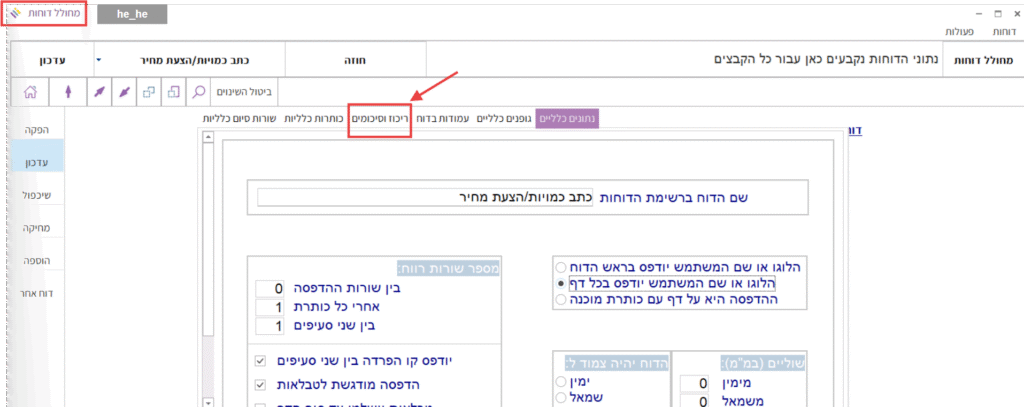The image size is (1024, 407).
Task: Switch to the ריכוז וסיכומים tab
Action: pyautogui.click(x=380, y=119)
